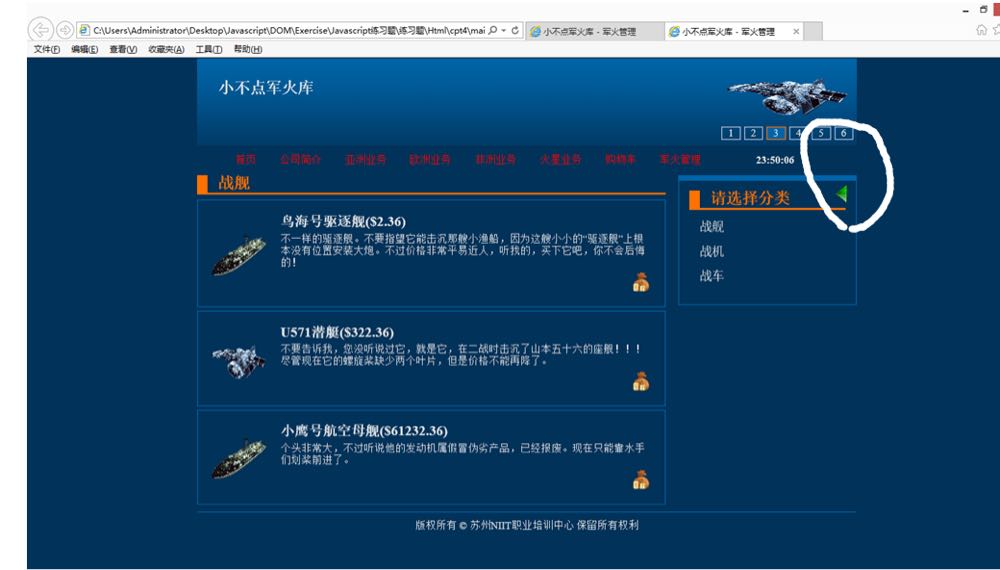Click the 版权所有 copyright footer text
The width and height of the screenshot is (1000, 570).
[527, 525]
